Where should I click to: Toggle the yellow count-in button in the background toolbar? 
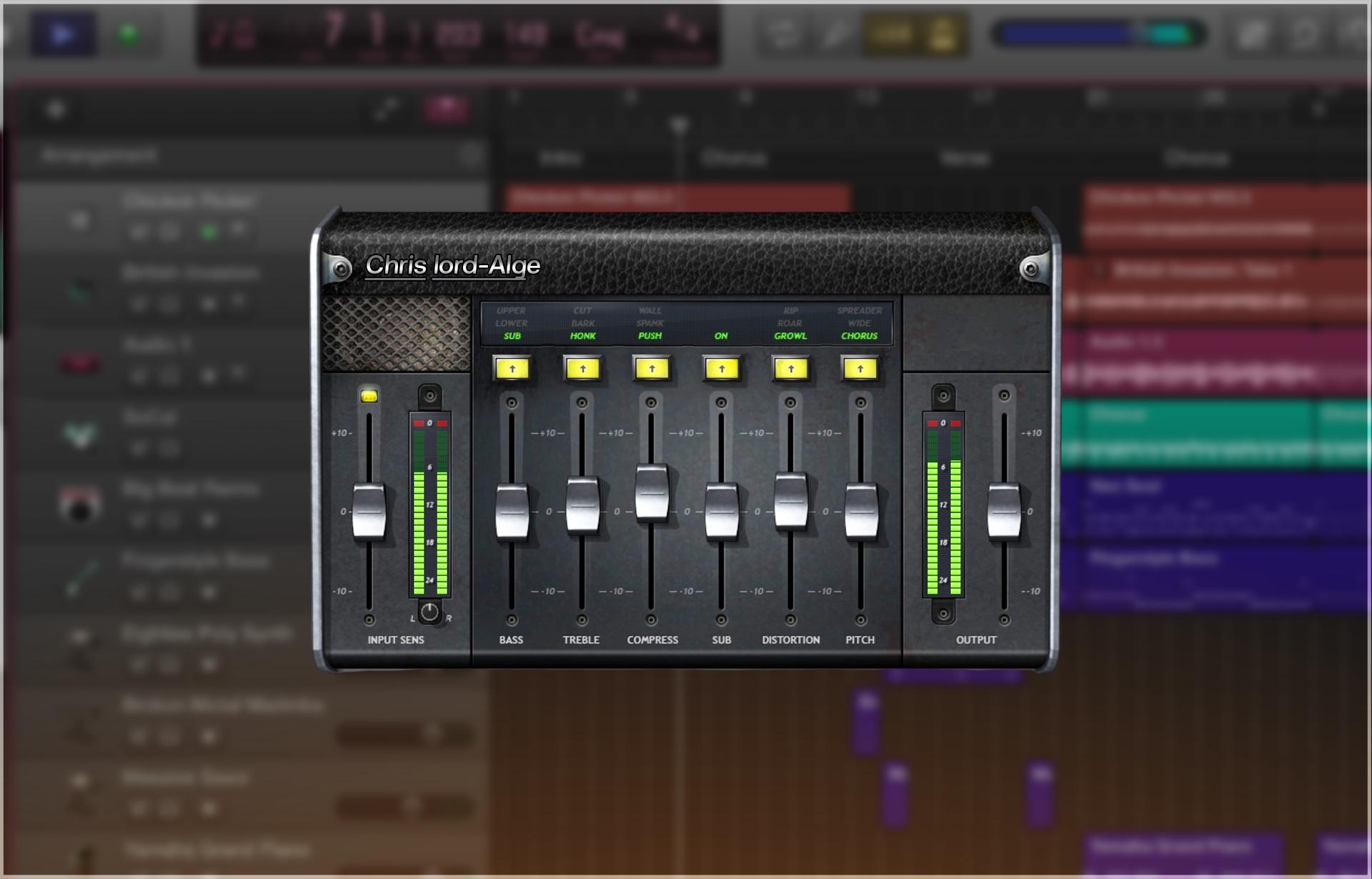[892, 34]
